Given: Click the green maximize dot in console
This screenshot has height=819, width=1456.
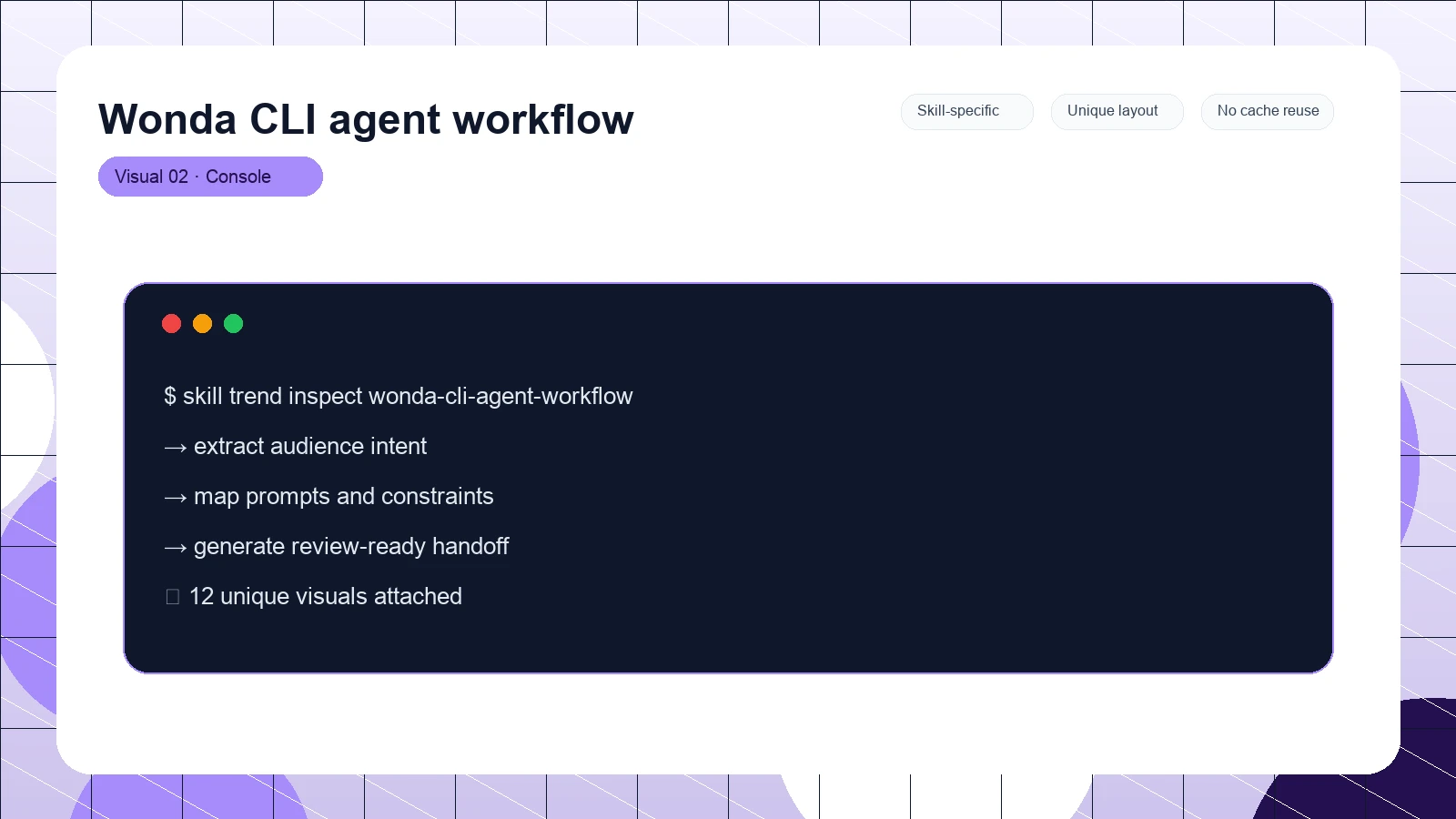Looking at the screenshot, I should (233, 323).
